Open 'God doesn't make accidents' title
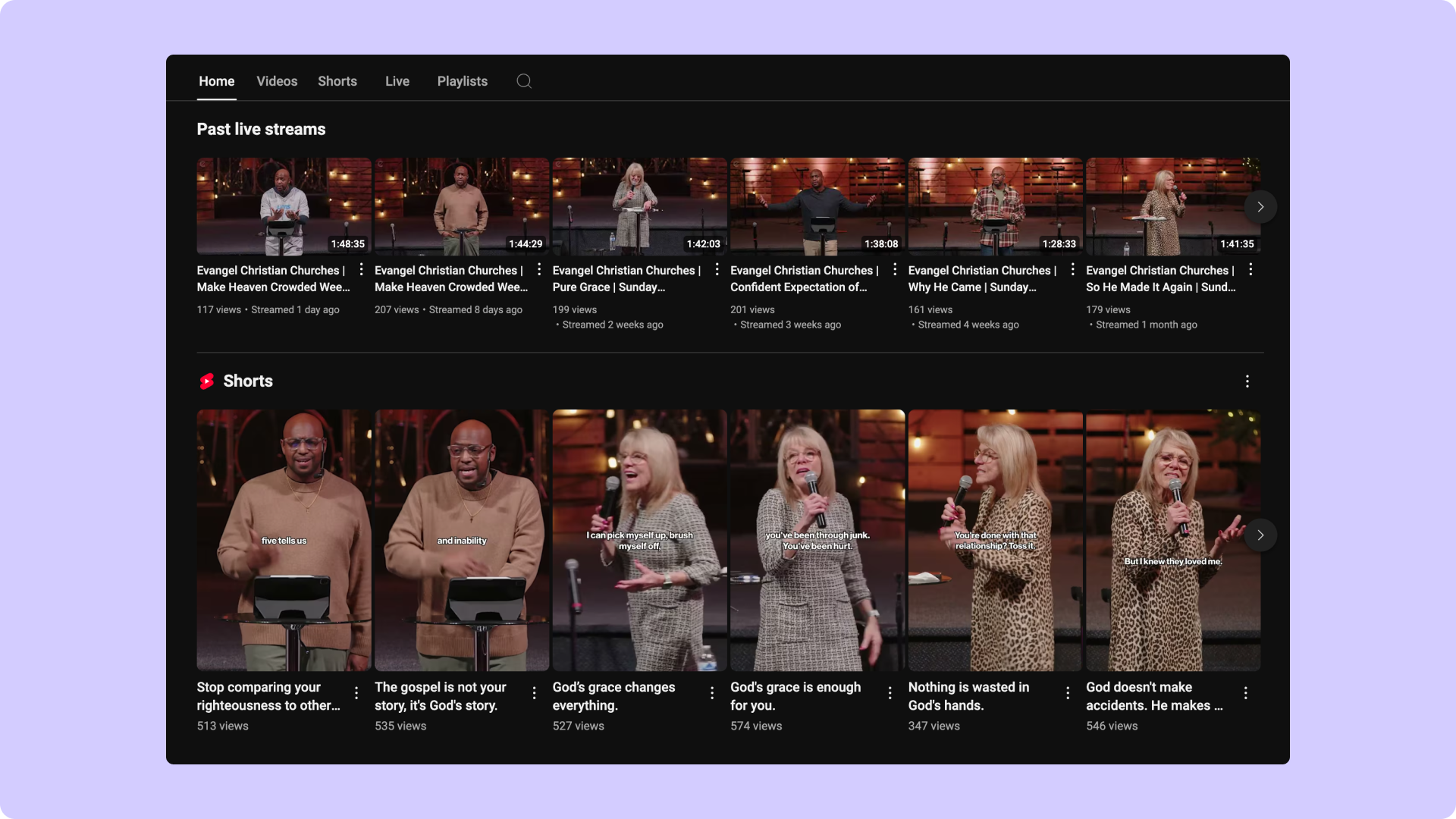Image resolution: width=1456 pixels, height=819 pixels. (x=1154, y=696)
